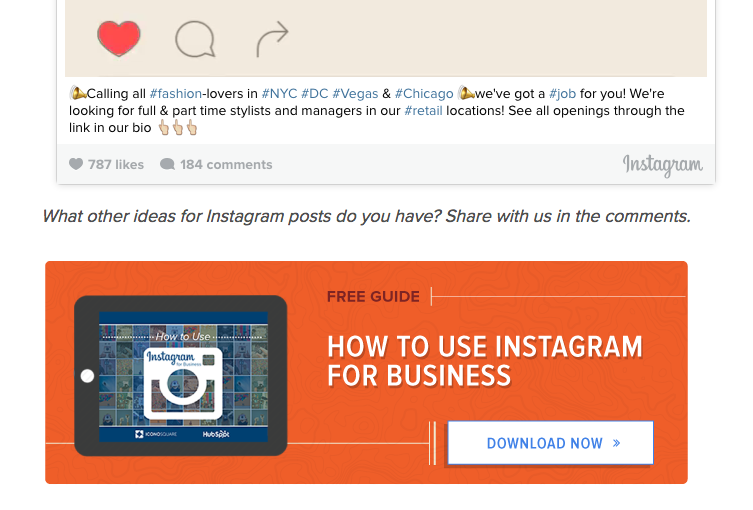Click the small heart beside 787 likes
753x510 pixels.
click(x=76, y=165)
